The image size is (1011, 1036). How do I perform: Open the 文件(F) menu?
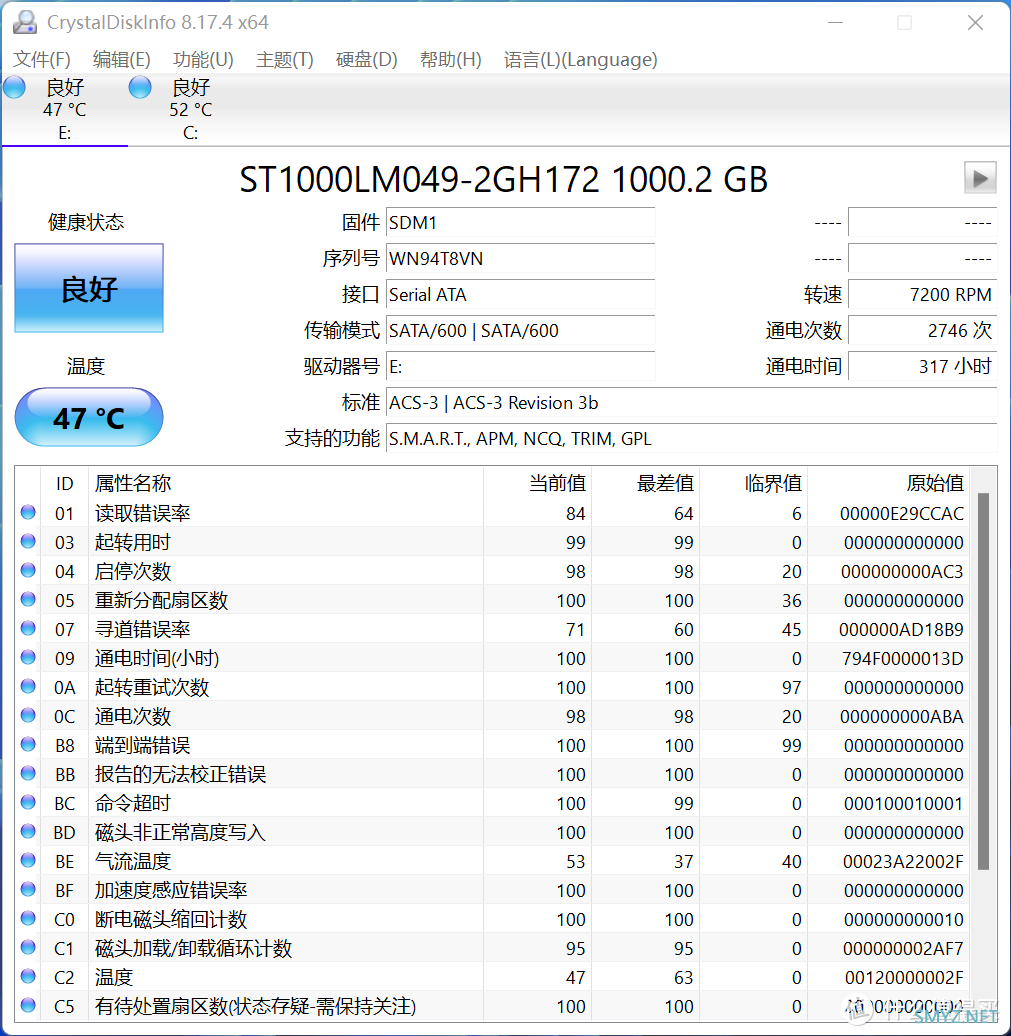coord(42,59)
